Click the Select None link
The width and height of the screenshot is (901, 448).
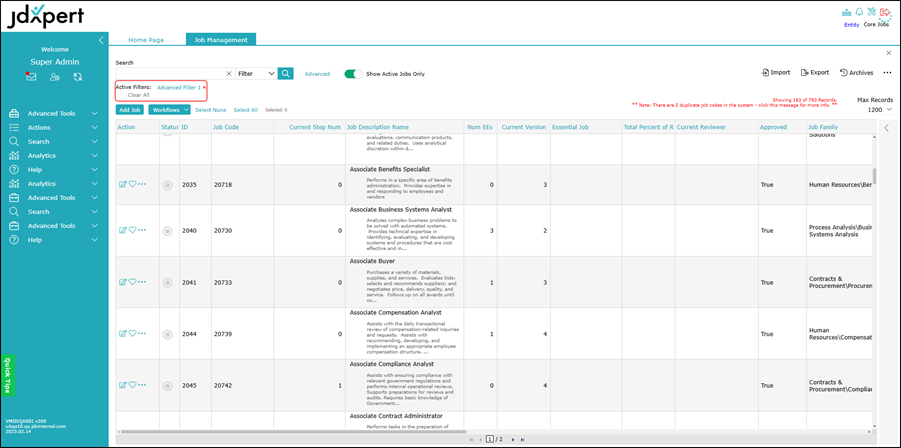pos(210,110)
